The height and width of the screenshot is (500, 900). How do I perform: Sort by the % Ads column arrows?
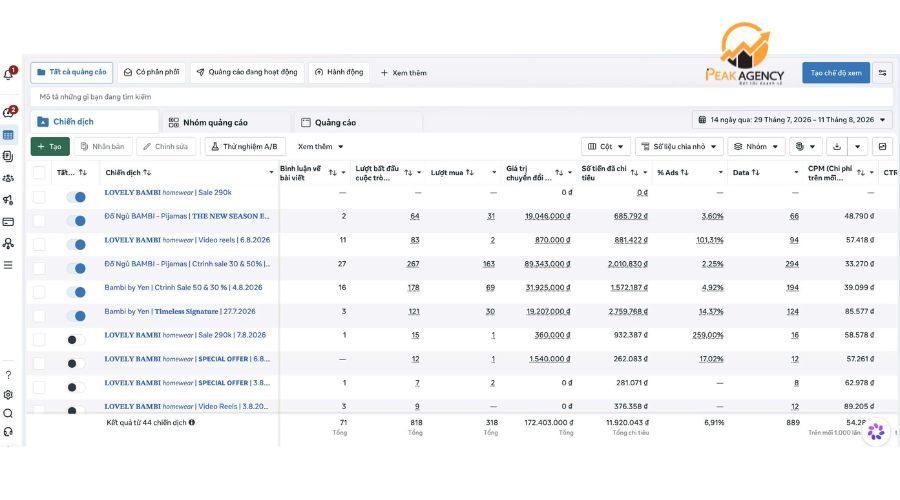684,172
